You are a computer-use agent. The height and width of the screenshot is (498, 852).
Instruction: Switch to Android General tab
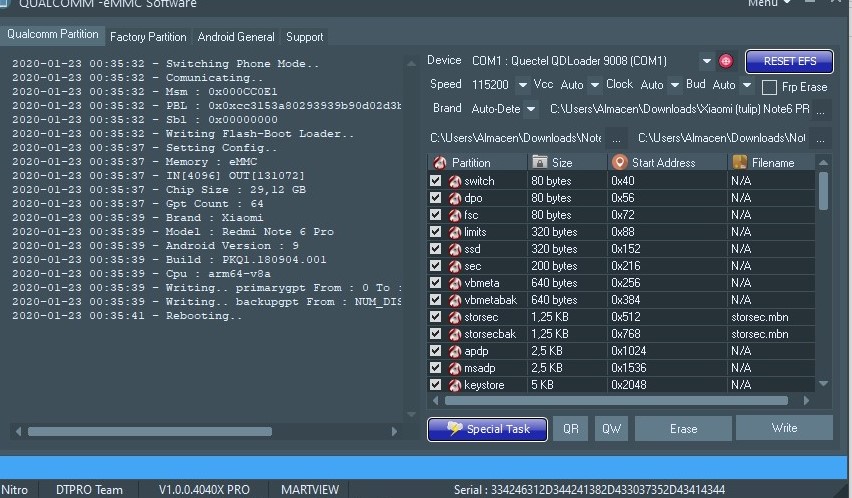(236, 37)
